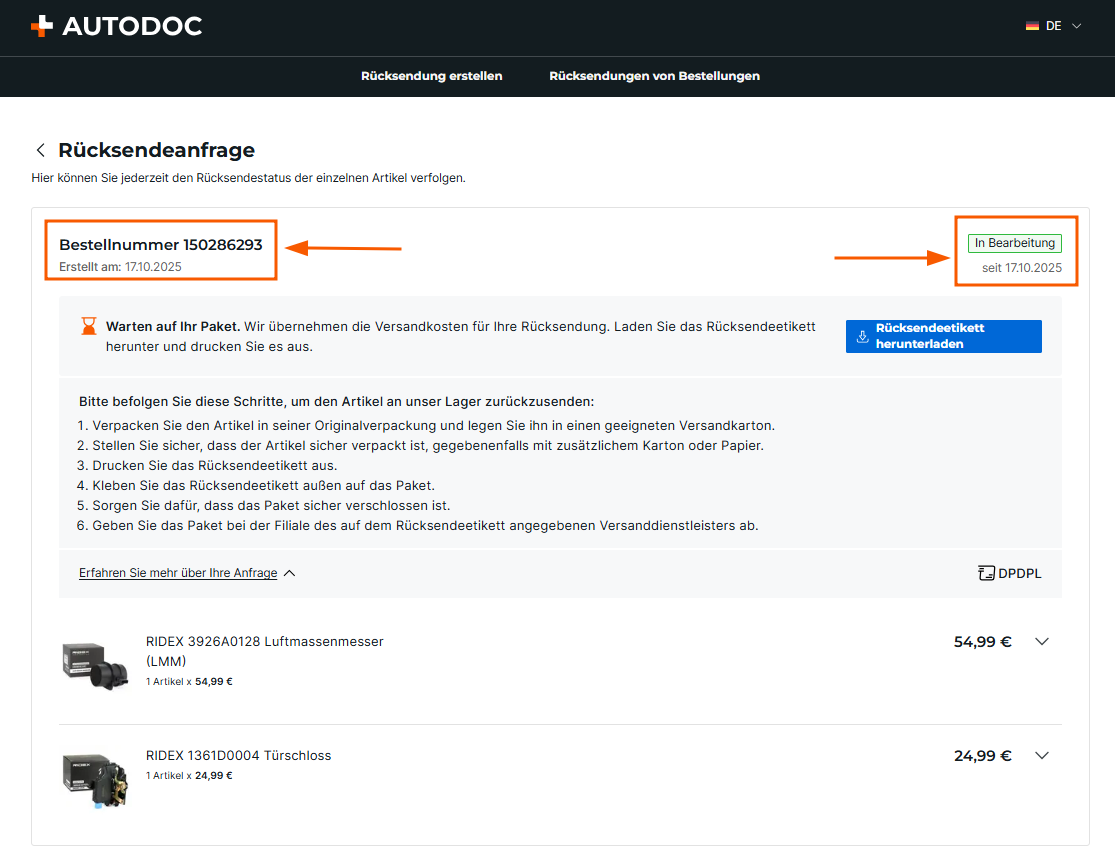The image size is (1115, 859).
Task: Click the AUTODOC logo
Action: (117, 26)
